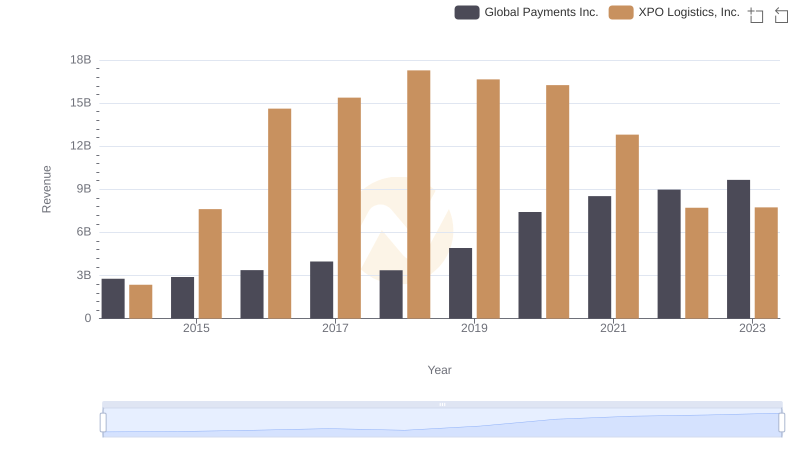Image resolution: width=800 pixels, height=461 pixels.
Task: Toggle Global Payments Inc. legend series
Action: pos(526,12)
